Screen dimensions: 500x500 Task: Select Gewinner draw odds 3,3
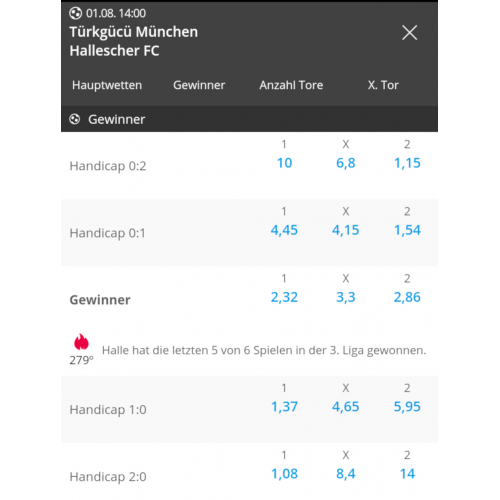pyautogui.click(x=346, y=297)
